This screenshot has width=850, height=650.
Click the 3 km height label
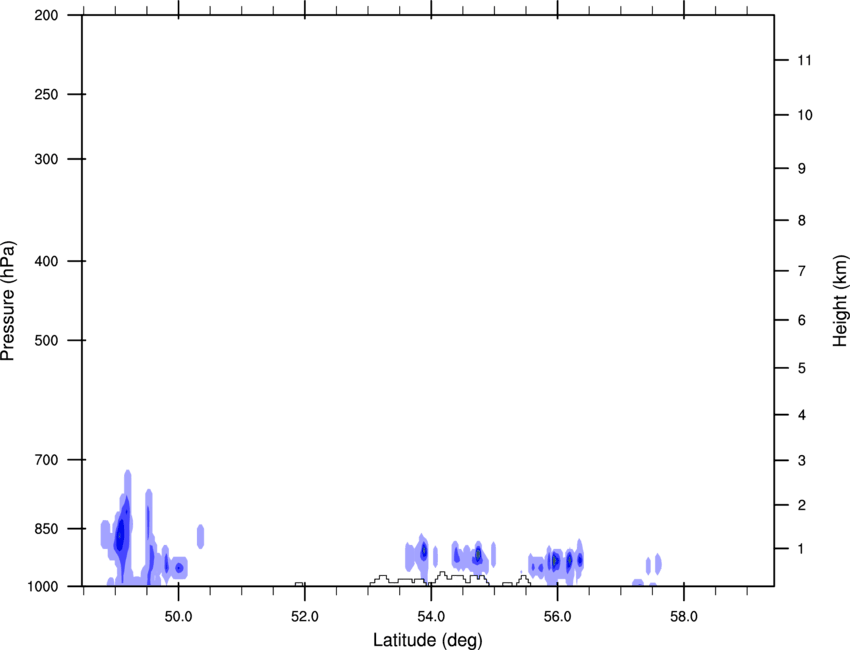pyautogui.click(x=802, y=461)
